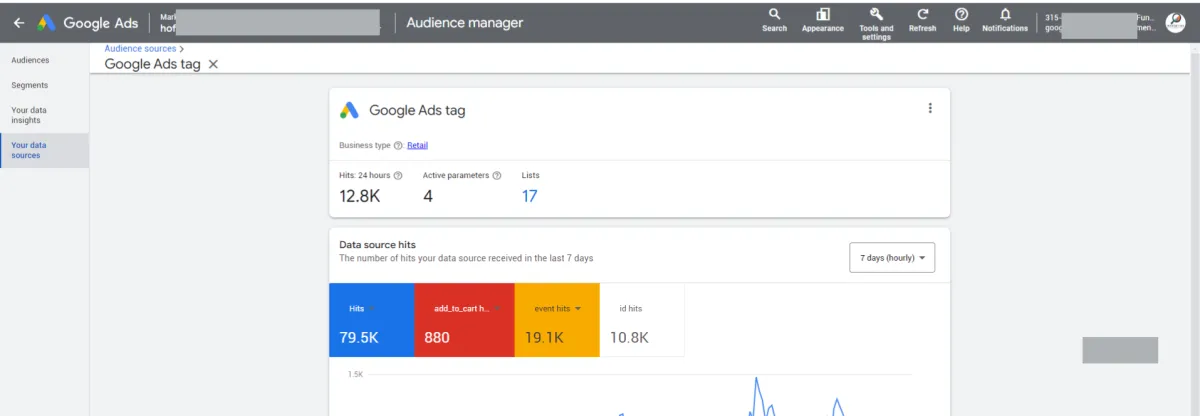Screen dimensions: 1200x416
Task: Click the Retail business type link
Action: (x=417, y=145)
